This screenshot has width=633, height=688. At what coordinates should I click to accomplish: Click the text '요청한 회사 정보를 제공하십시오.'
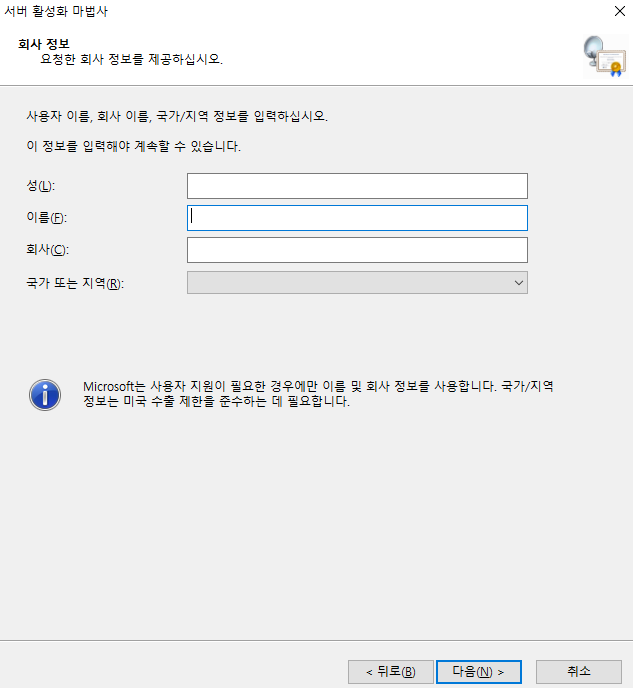pos(132,59)
